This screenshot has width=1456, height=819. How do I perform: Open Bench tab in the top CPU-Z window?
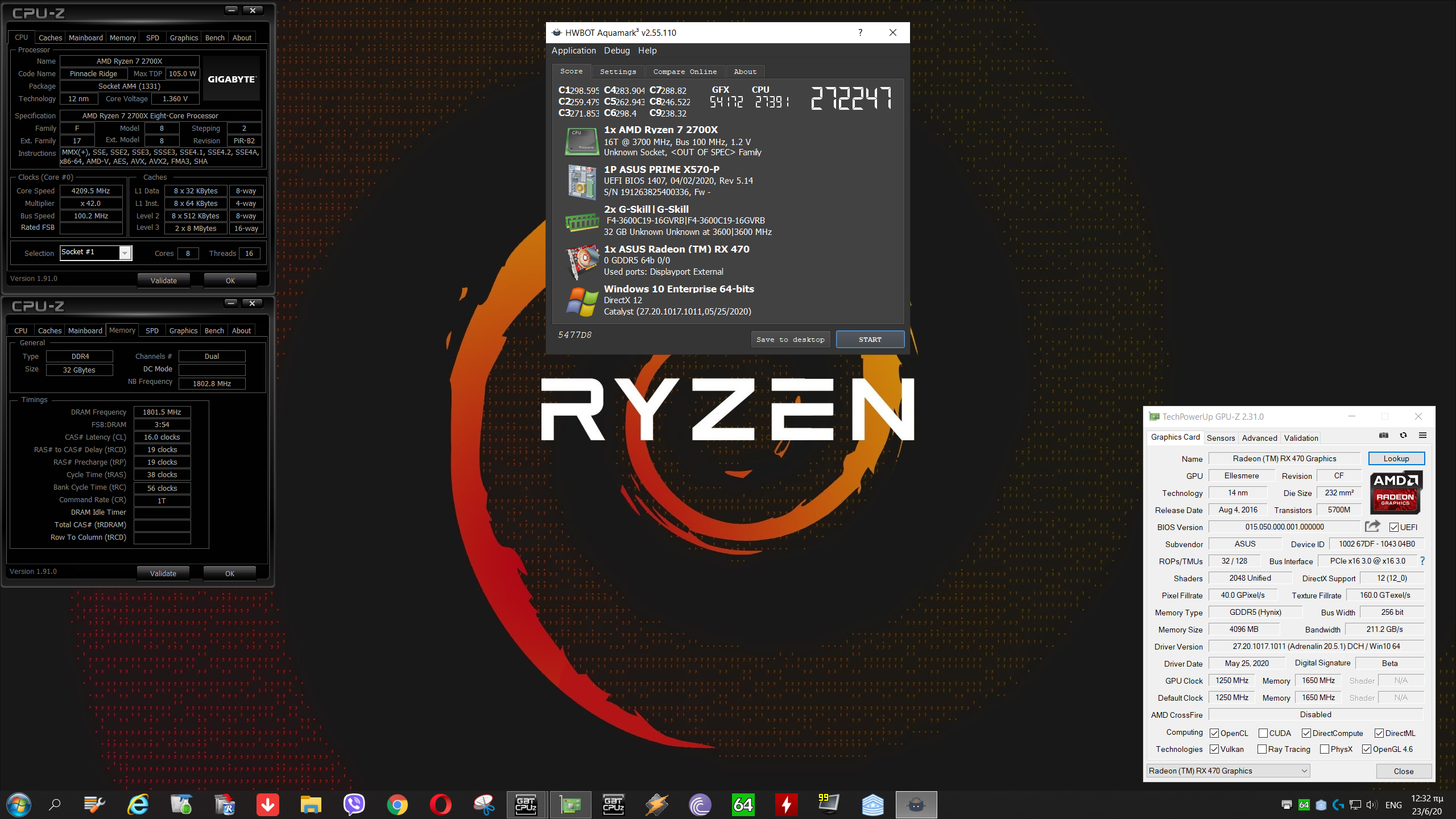pyautogui.click(x=215, y=38)
